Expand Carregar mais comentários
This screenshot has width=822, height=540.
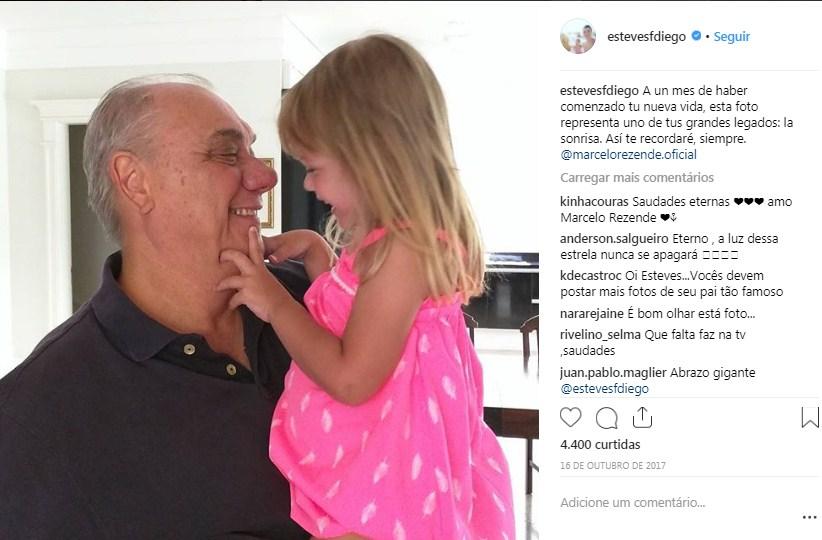point(637,178)
